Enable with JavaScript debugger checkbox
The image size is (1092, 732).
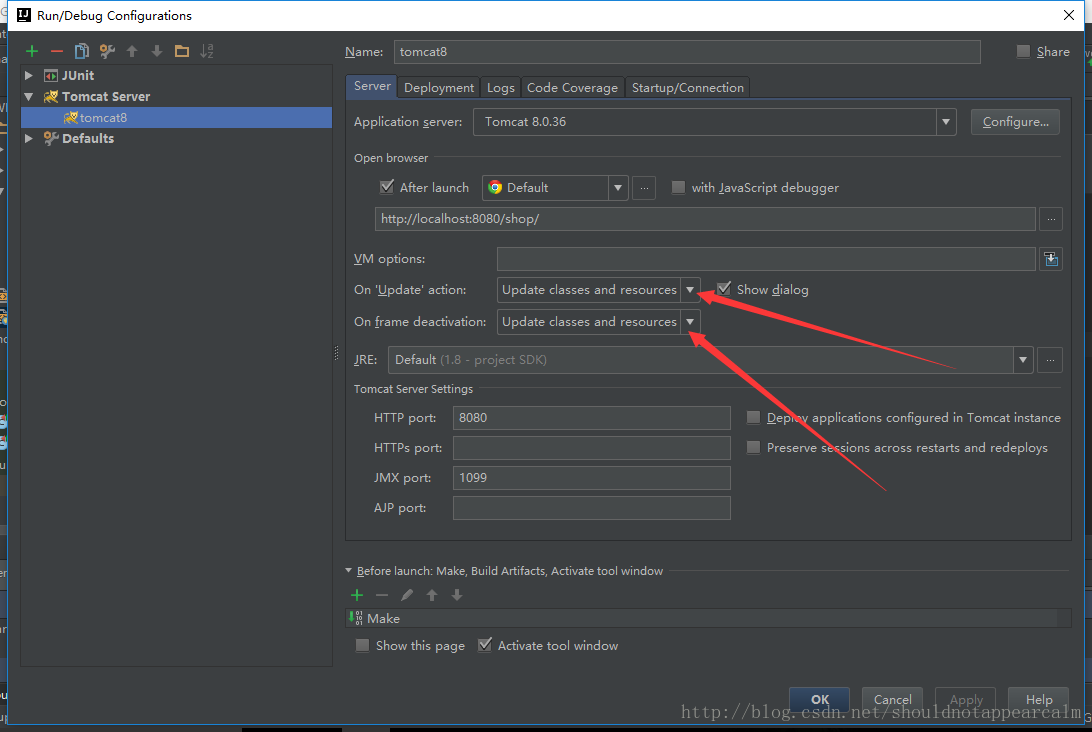[x=678, y=187]
